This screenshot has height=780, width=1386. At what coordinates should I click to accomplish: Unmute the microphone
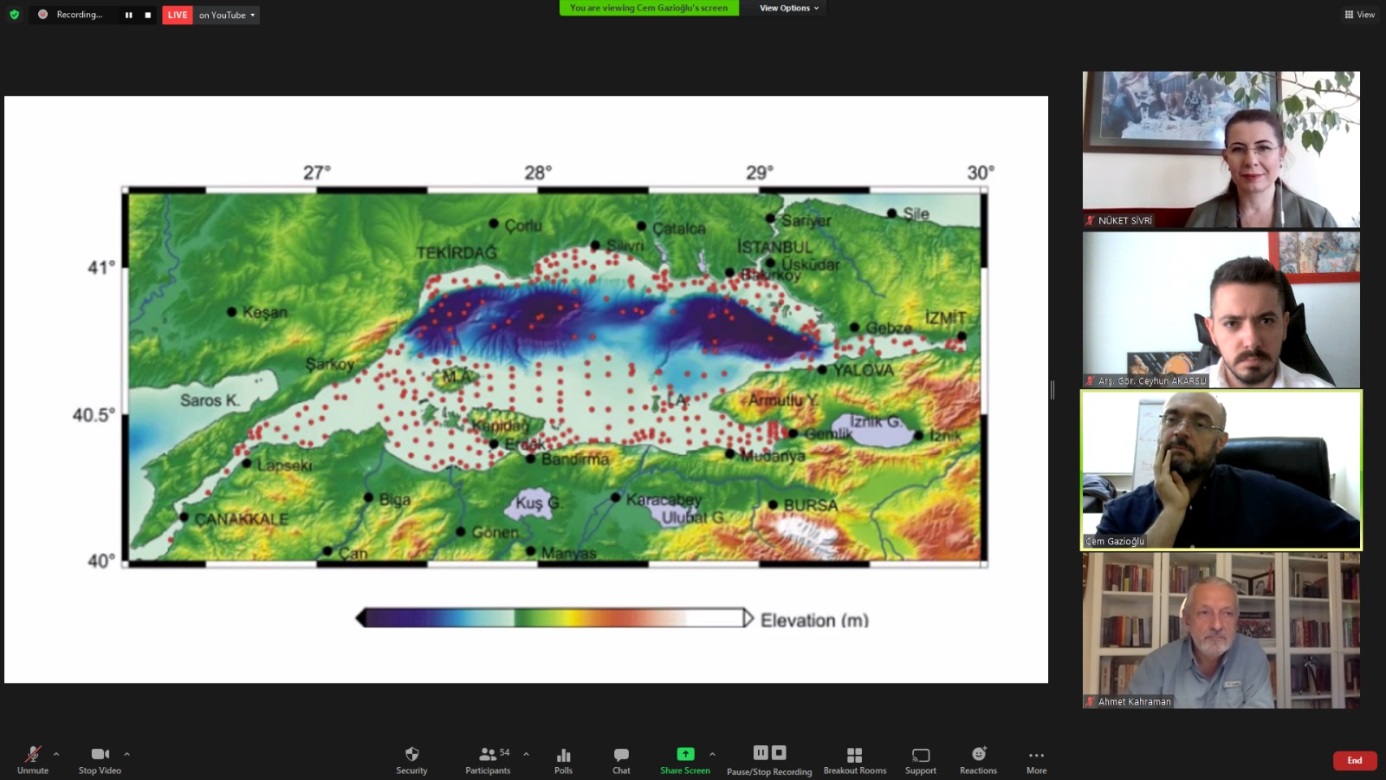point(33,759)
